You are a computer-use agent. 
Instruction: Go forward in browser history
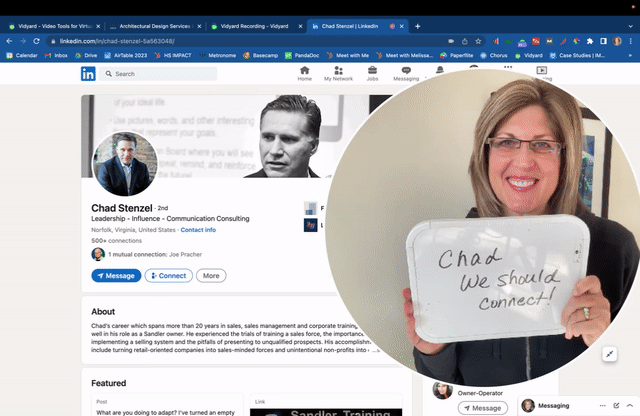(x=23, y=41)
